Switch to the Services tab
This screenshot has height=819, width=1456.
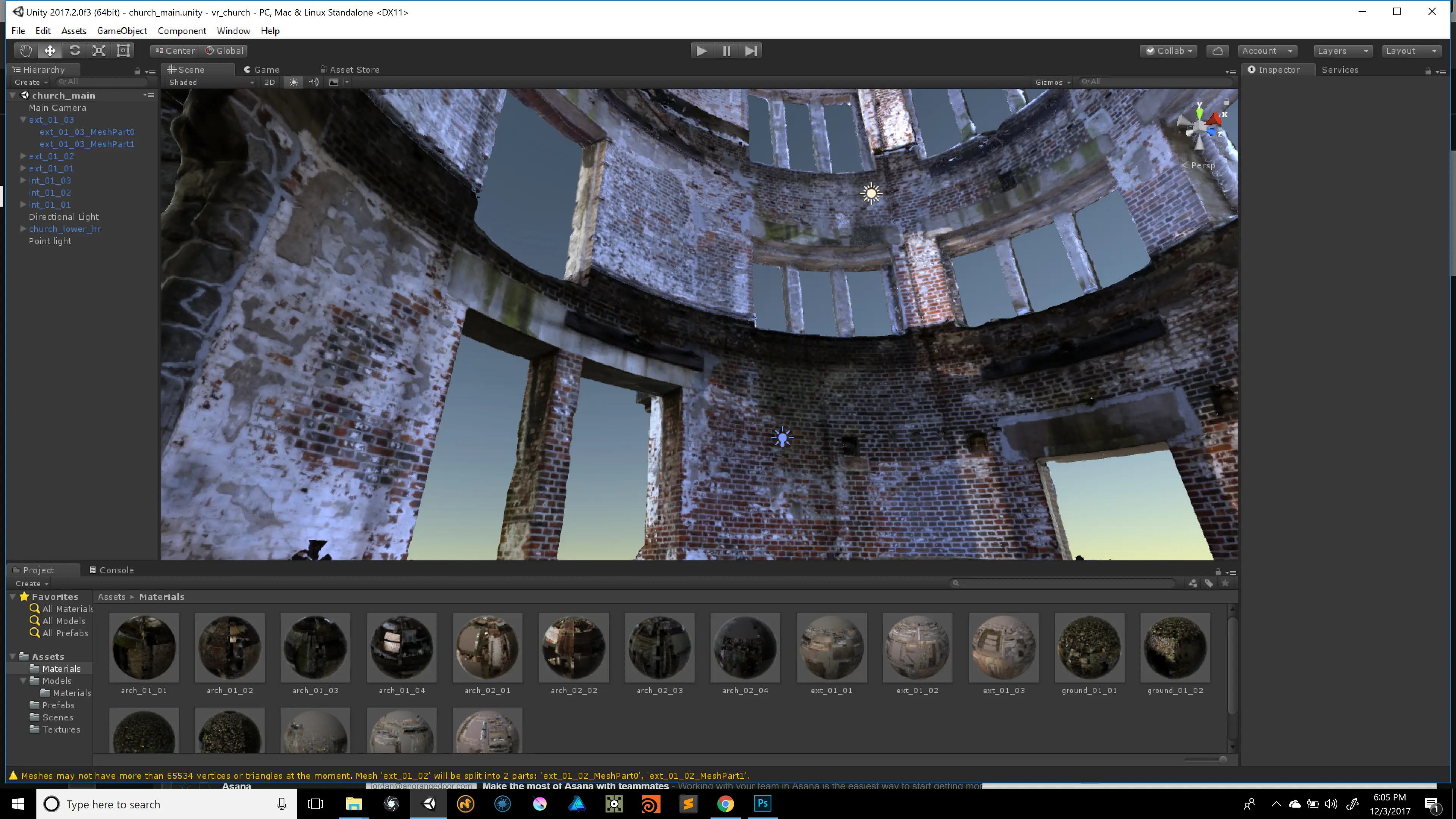tap(1340, 69)
